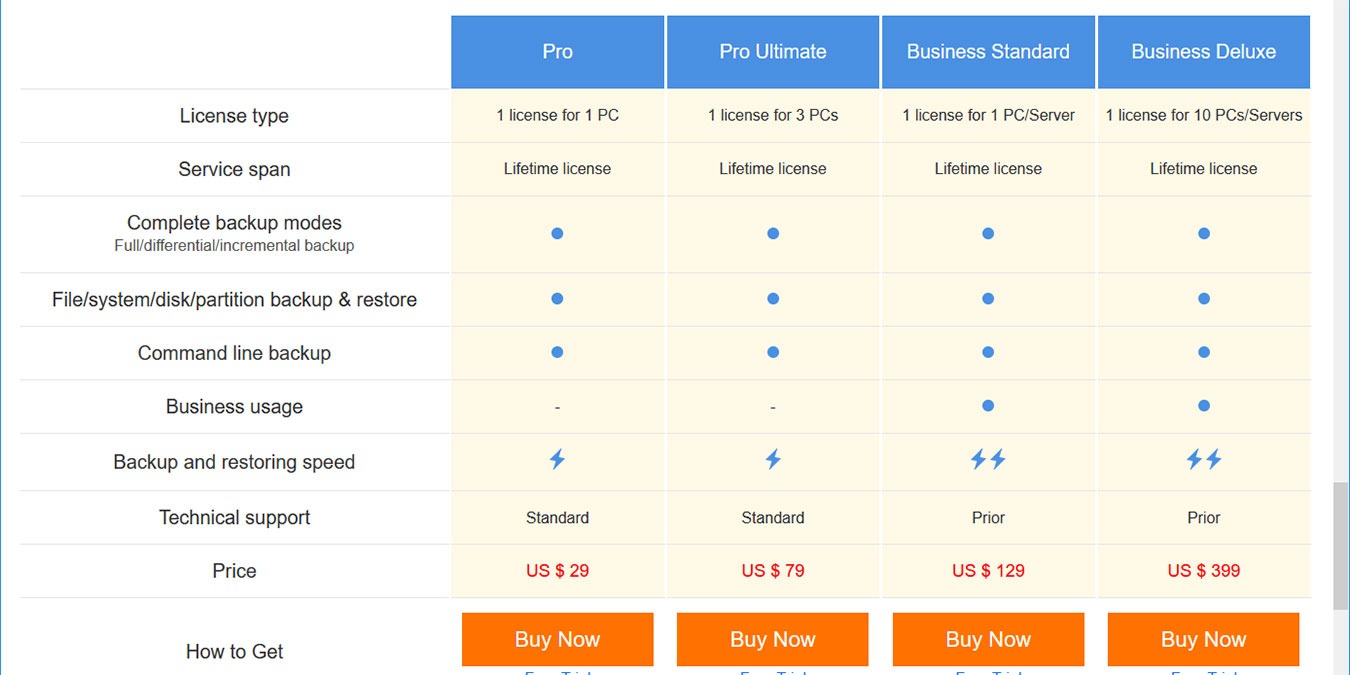Click the Complete backup modes dot for Pro

[557, 233]
